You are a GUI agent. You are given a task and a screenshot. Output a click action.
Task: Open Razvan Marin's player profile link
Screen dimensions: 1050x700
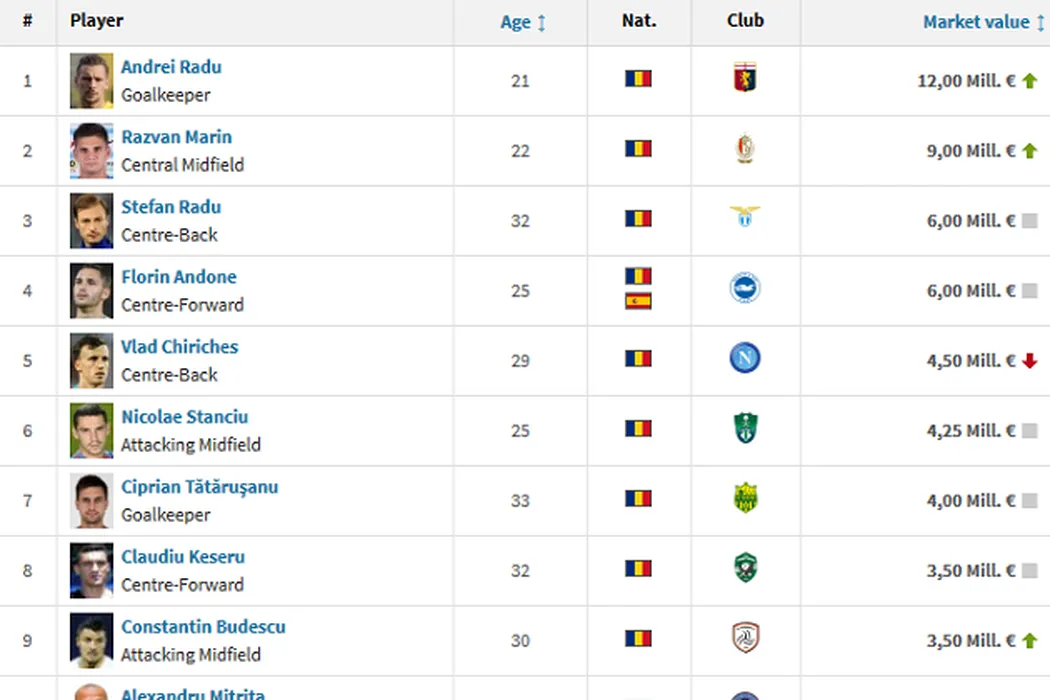click(x=176, y=137)
